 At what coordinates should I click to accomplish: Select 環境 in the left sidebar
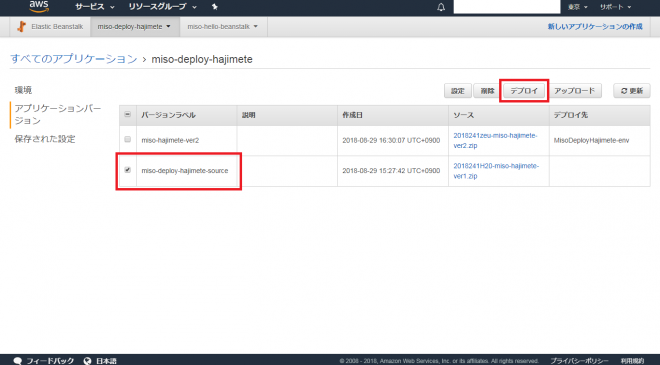(x=24, y=90)
